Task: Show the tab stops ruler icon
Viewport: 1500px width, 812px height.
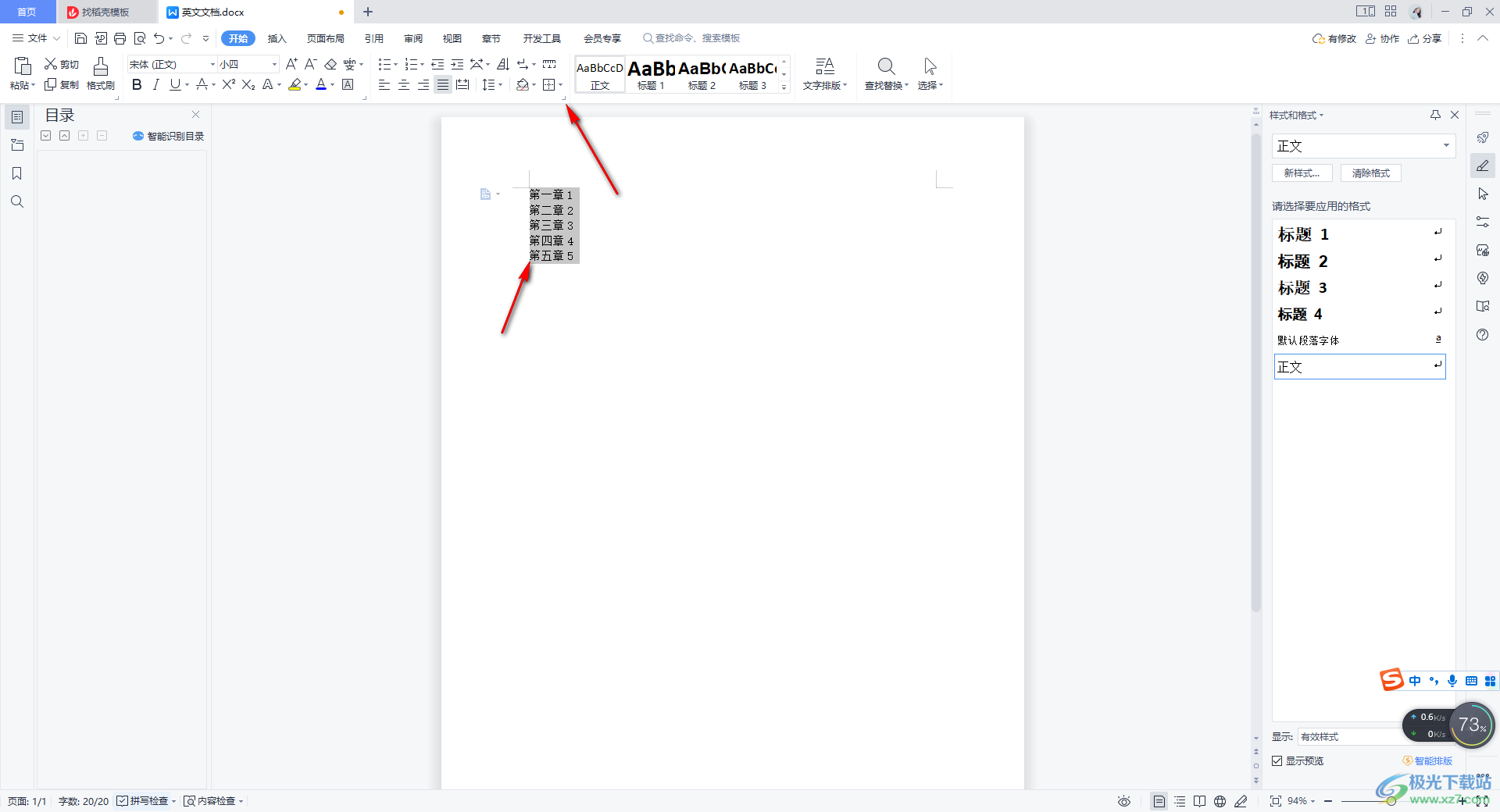Action: 549,64
